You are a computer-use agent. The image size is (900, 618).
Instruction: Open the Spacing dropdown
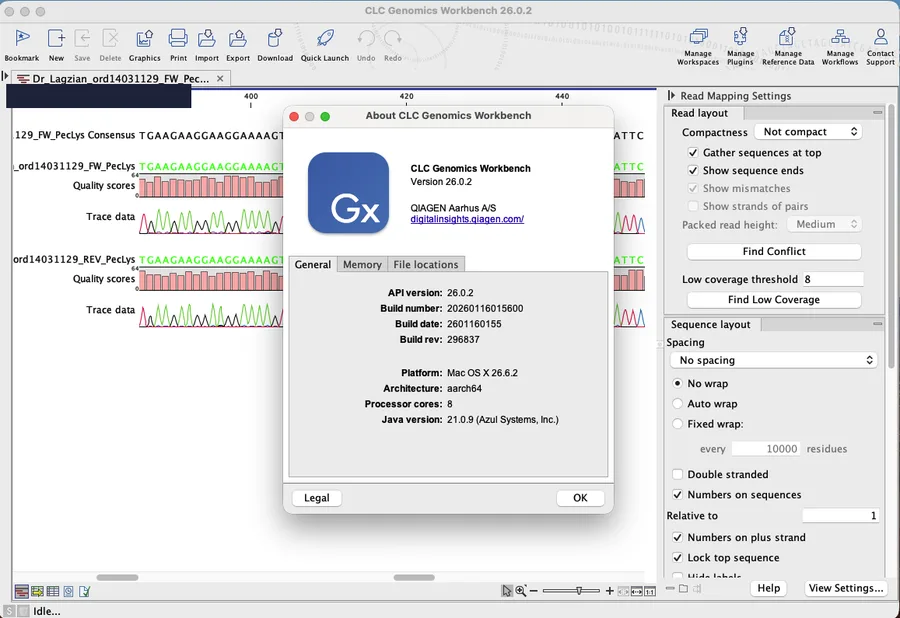773,360
